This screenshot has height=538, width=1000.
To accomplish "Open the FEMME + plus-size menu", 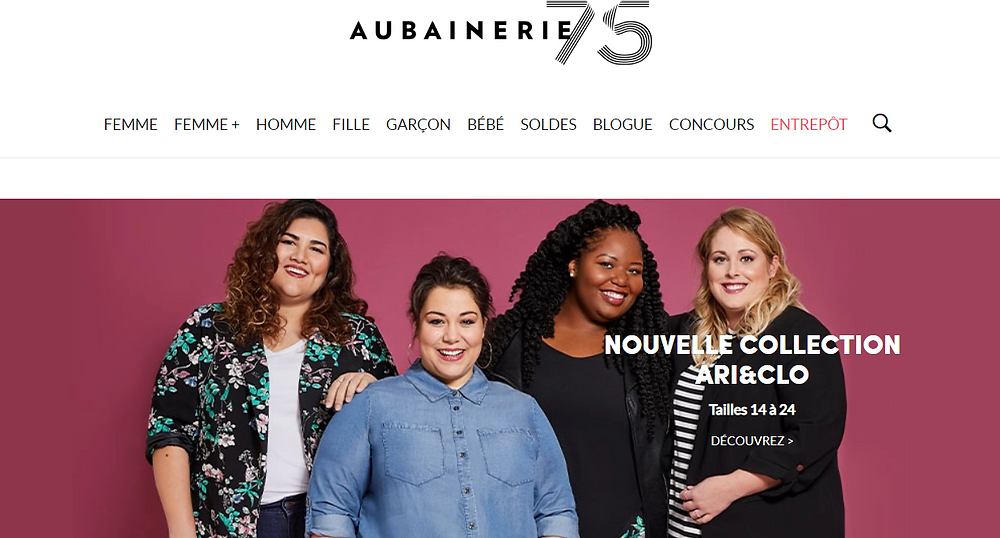I will pyautogui.click(x=207, y=124).
